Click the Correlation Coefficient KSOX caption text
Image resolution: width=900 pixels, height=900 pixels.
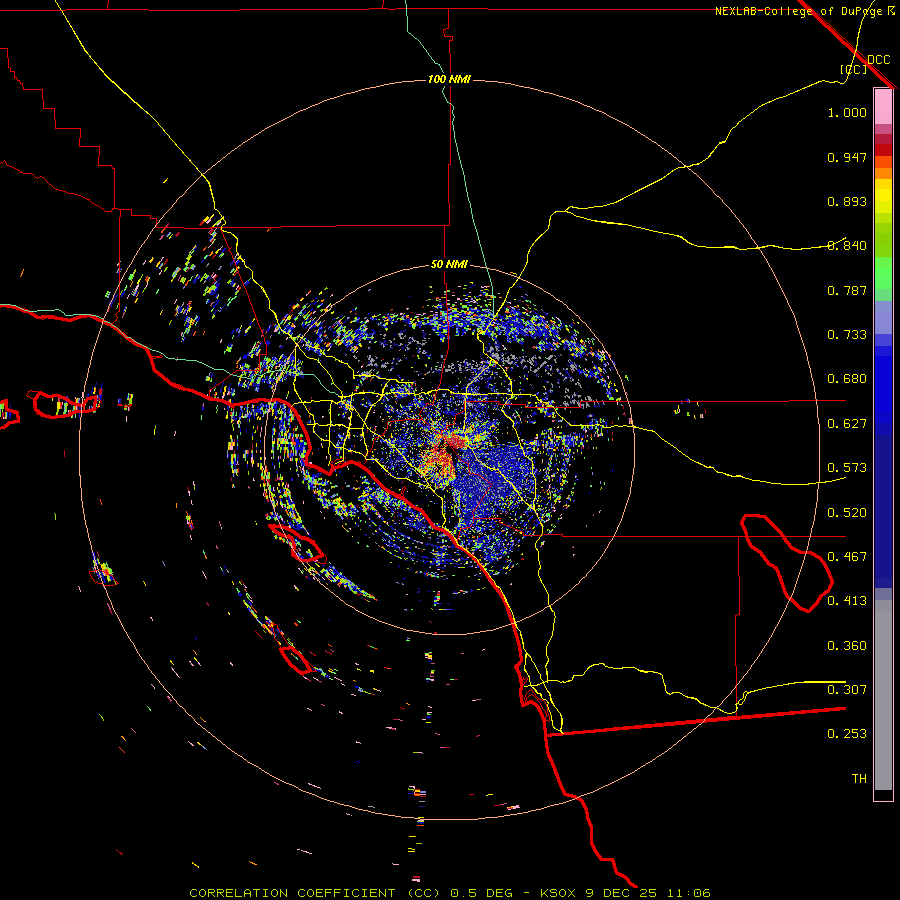click(449, 893)
